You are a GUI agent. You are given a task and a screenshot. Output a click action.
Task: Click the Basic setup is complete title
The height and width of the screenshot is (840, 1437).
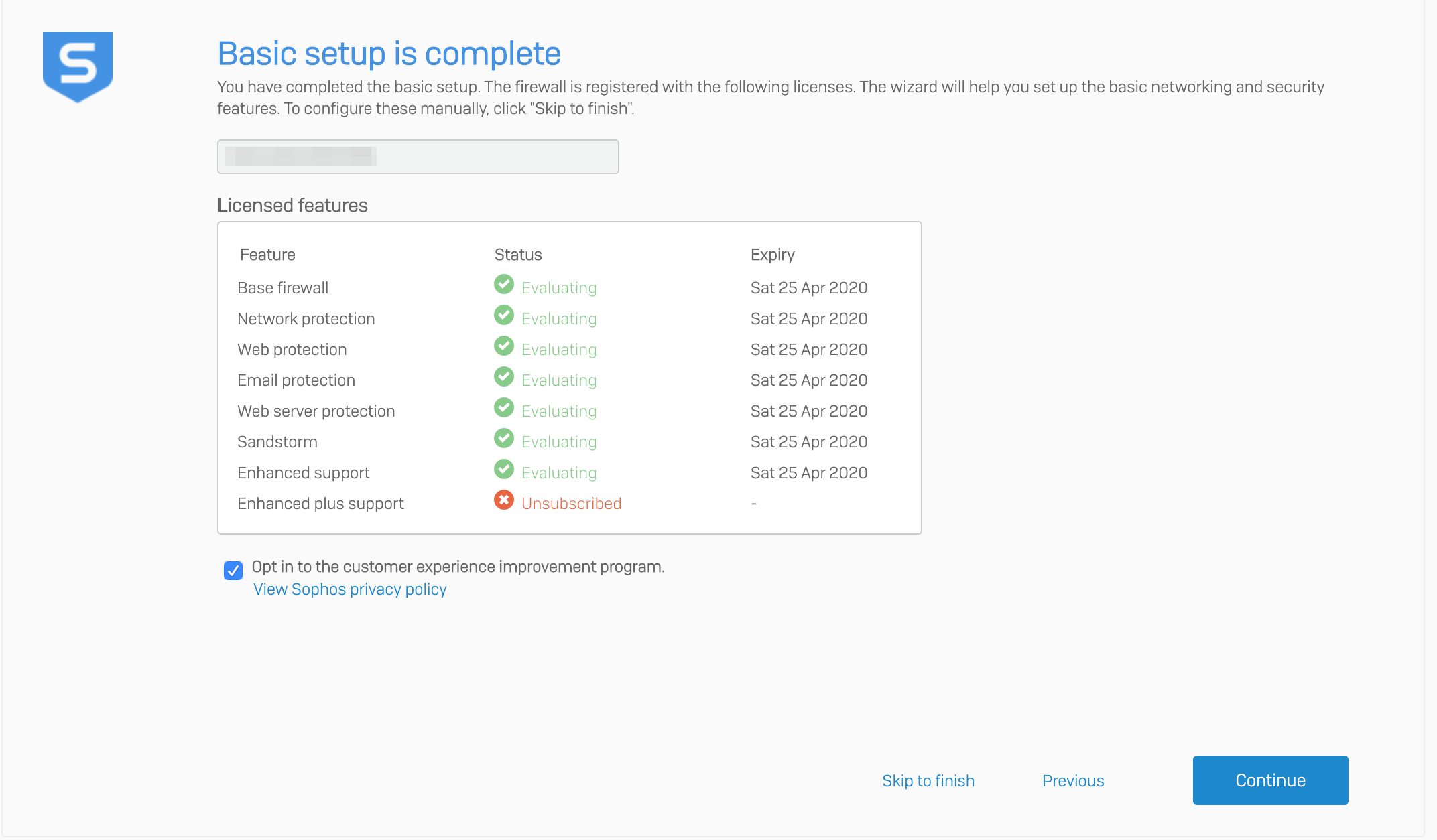click(x=389, y=54)
